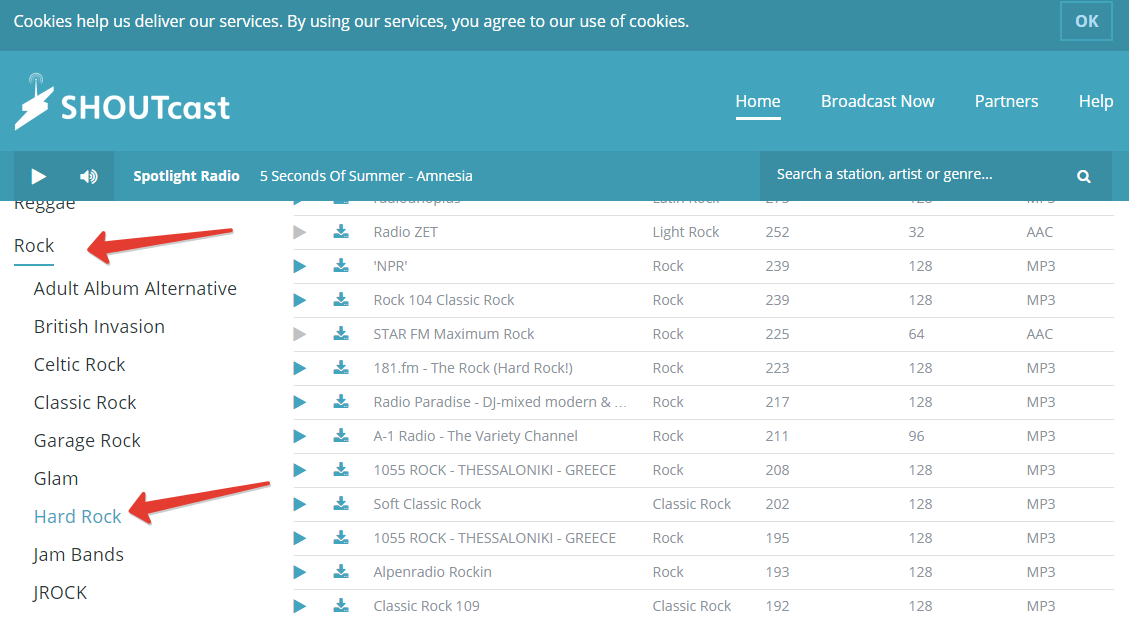Select Adult Album Alternative subgenre
The width and height of the screenshot is (1129, 619).
coord(135,289)
